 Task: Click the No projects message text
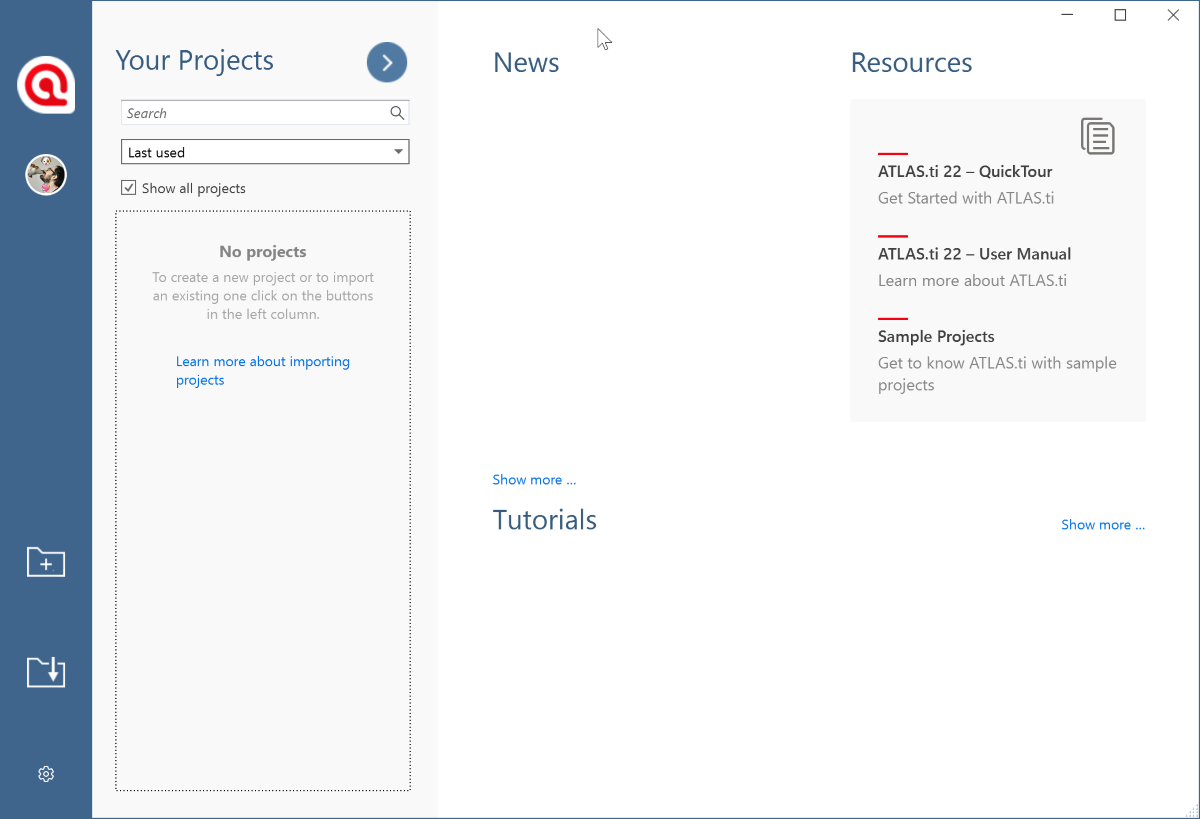[263, 252]
